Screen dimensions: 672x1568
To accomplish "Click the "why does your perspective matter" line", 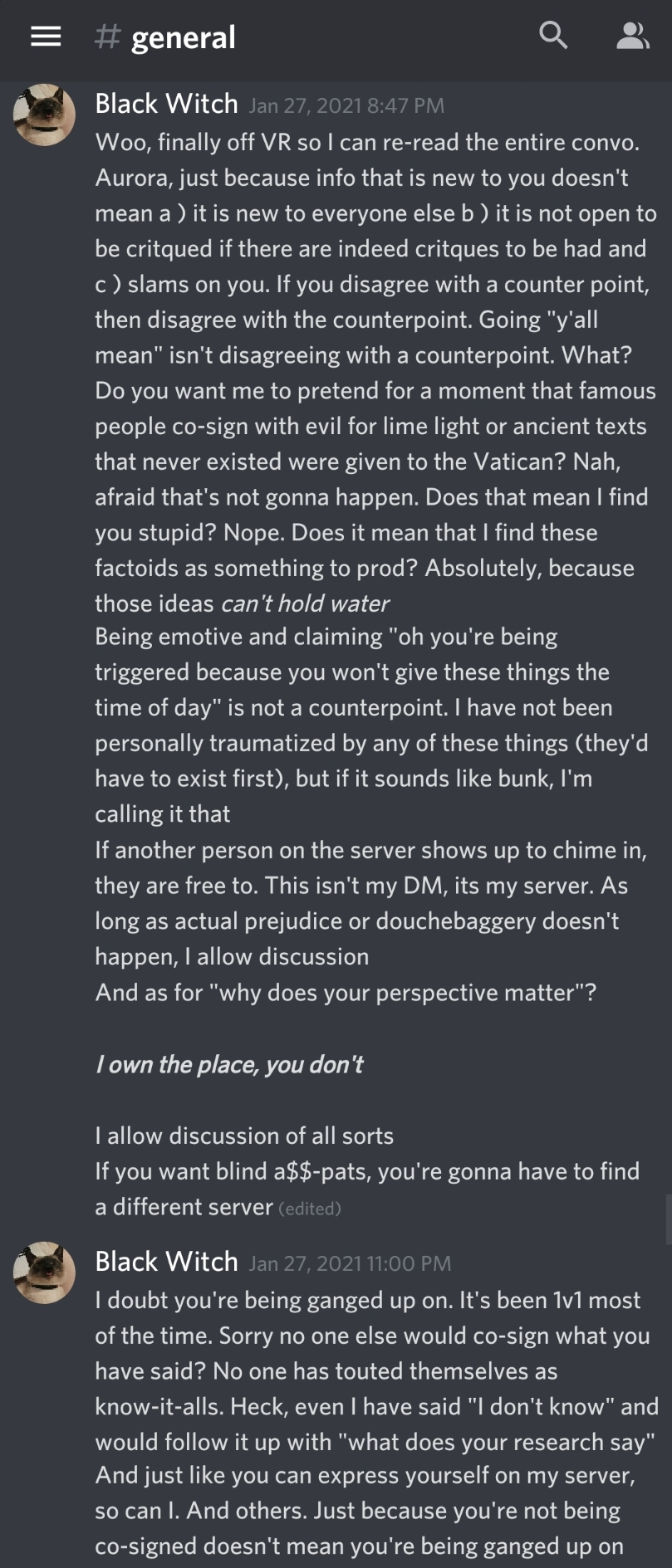I will click(346, 993).
